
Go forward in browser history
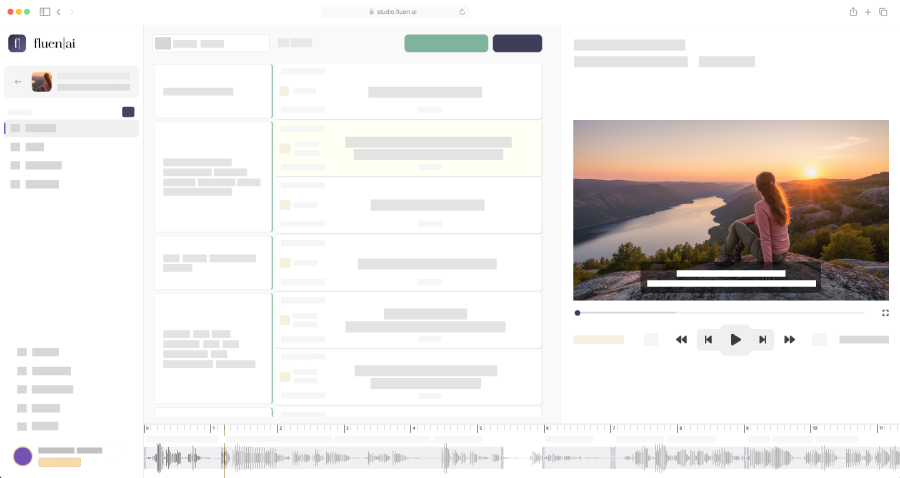coord(72,11)
